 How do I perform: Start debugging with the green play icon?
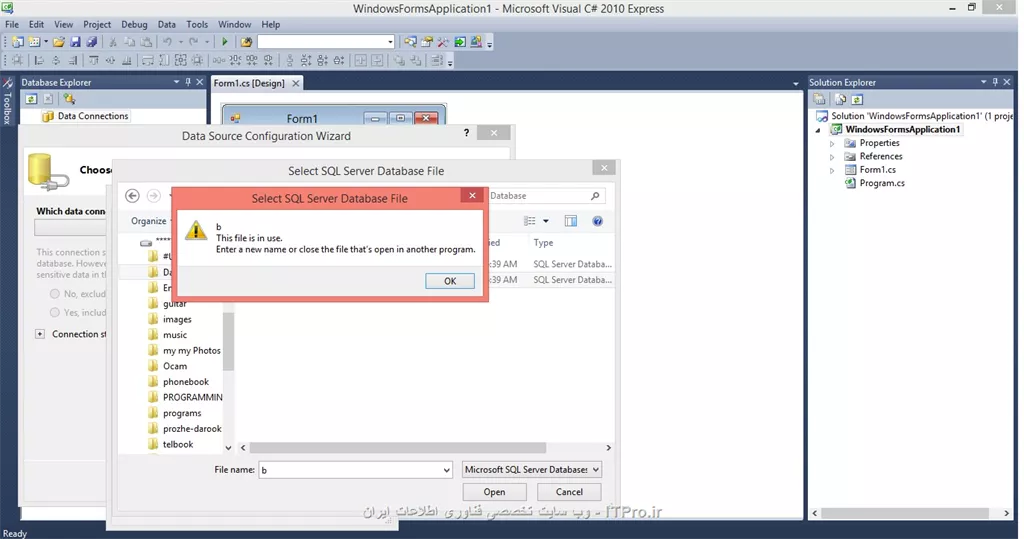click(x=225, y=42)
